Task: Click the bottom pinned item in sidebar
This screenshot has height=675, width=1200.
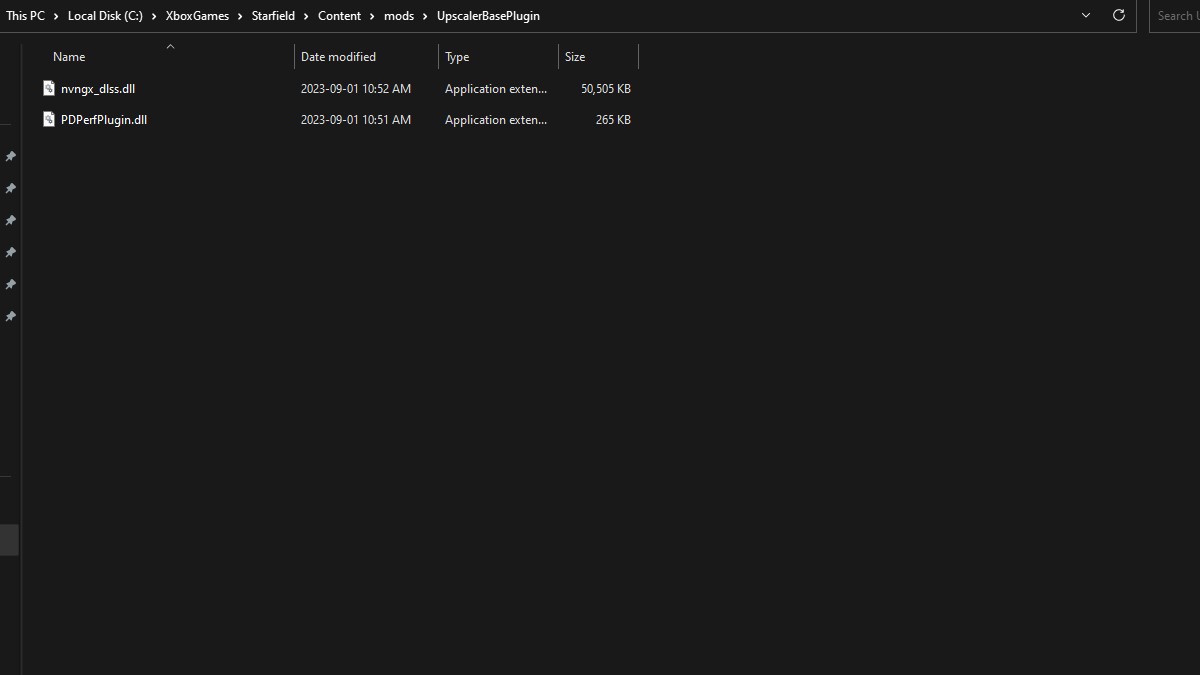Action: point(10,316)
